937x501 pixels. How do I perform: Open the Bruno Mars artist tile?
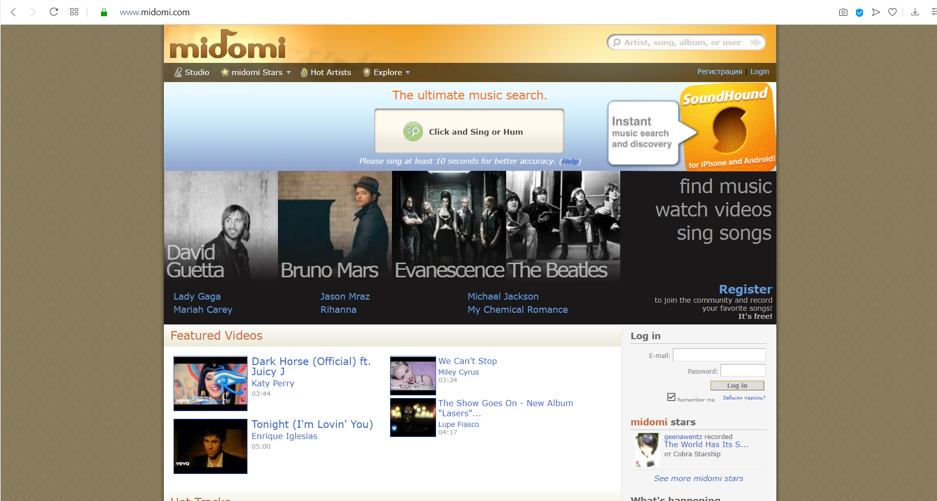[335, 226]
